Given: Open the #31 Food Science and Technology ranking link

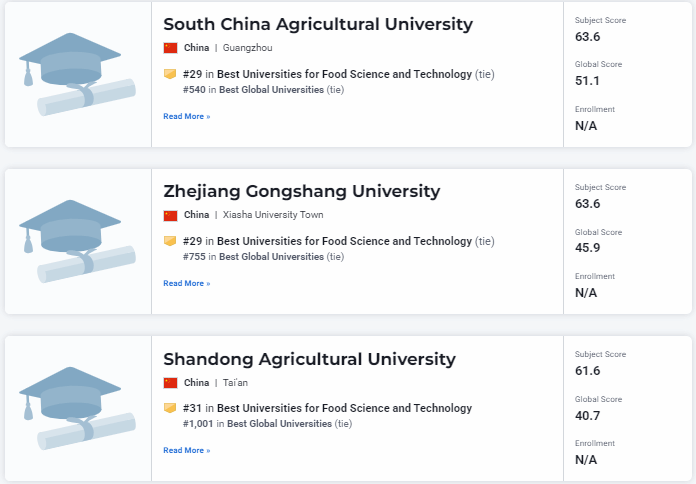Looking at the screenshot, I should 344,408.
